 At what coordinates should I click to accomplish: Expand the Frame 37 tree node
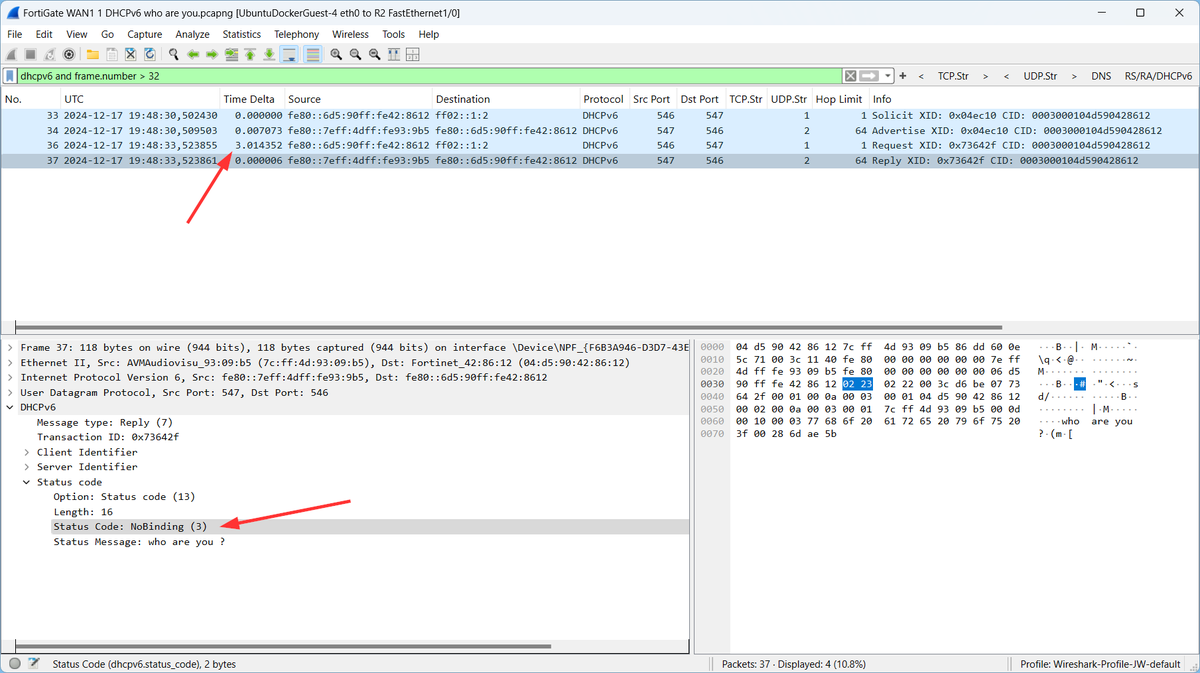(11, 347)
